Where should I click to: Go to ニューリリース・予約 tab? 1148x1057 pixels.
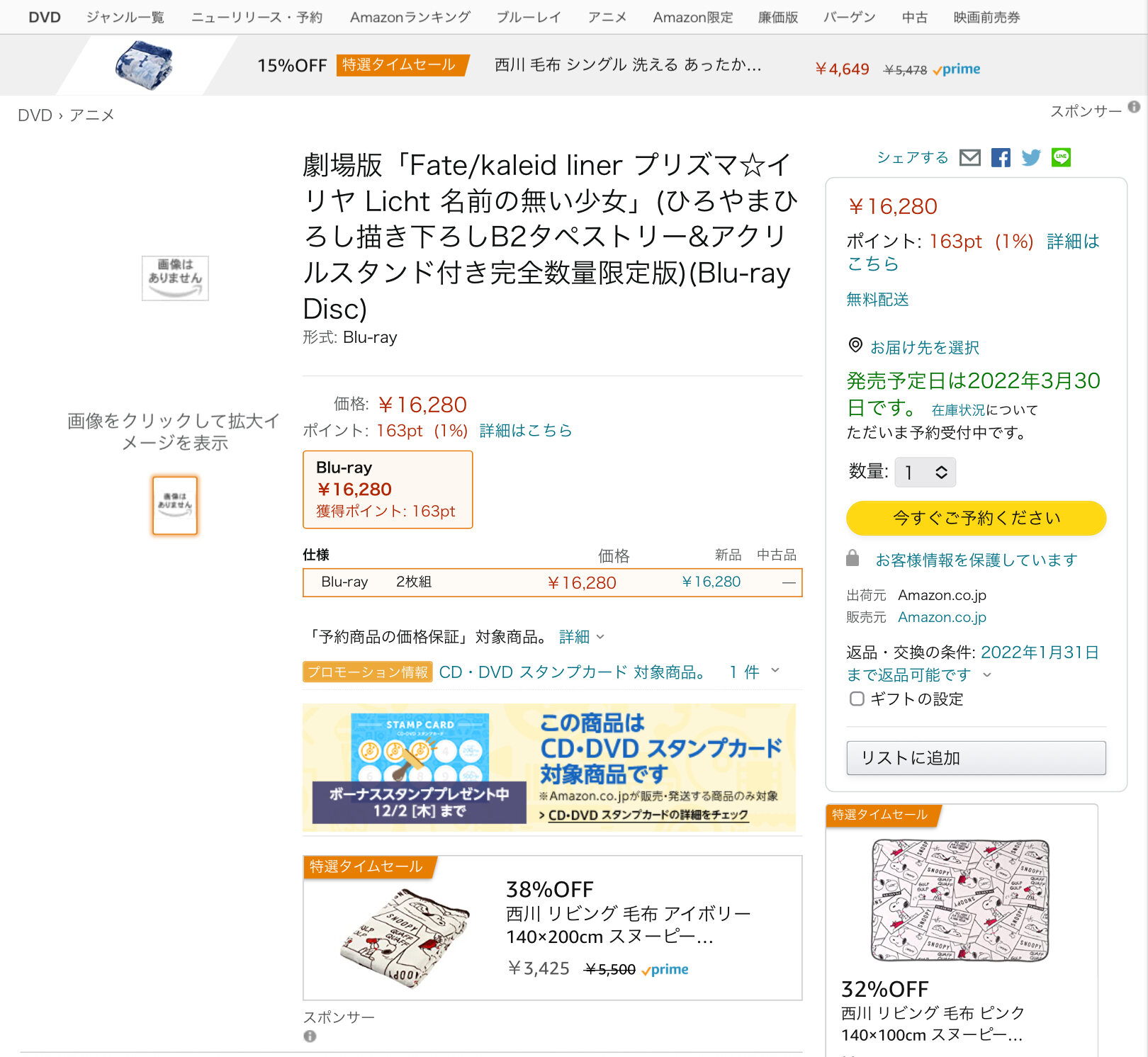coord(257,17)
